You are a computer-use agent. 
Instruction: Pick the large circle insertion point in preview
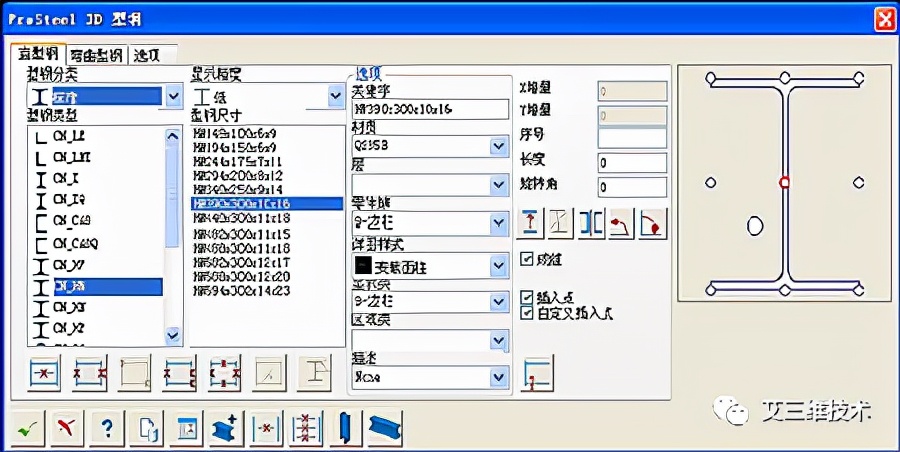point(755,226)
